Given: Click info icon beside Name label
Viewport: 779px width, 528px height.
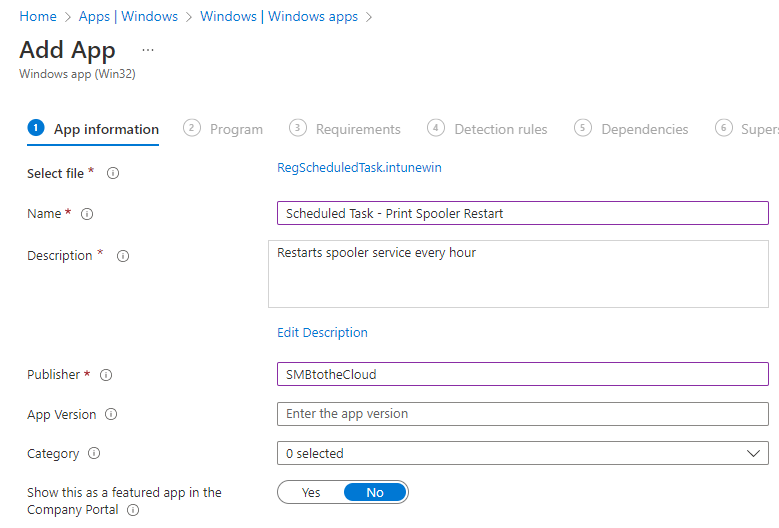Looking at the screenshot, I should pyautogui.click(x=87, y=214).
